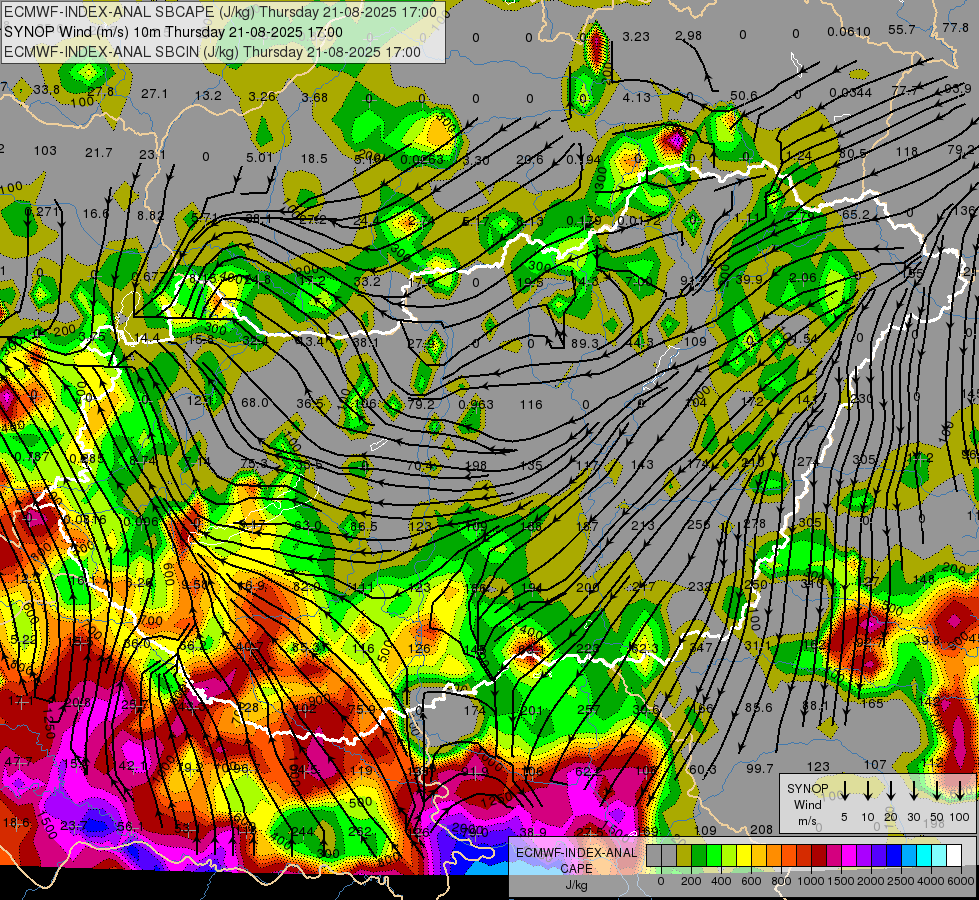
Task: Click the '200' tick under the CAPE color bar
Action: click(691, 881)
